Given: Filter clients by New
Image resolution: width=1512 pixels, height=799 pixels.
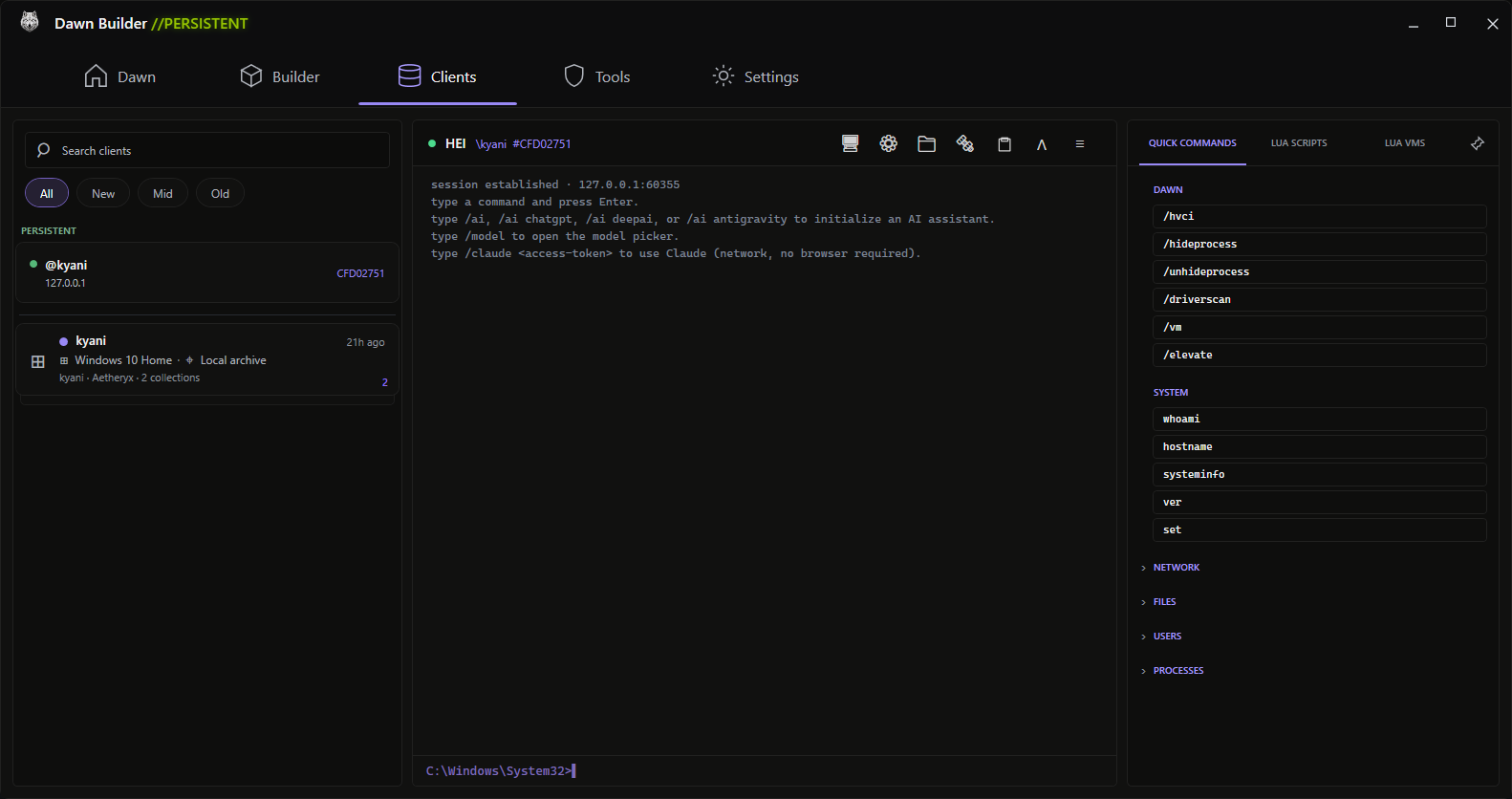Looking at the screenshot, I should tap(103, 193).
